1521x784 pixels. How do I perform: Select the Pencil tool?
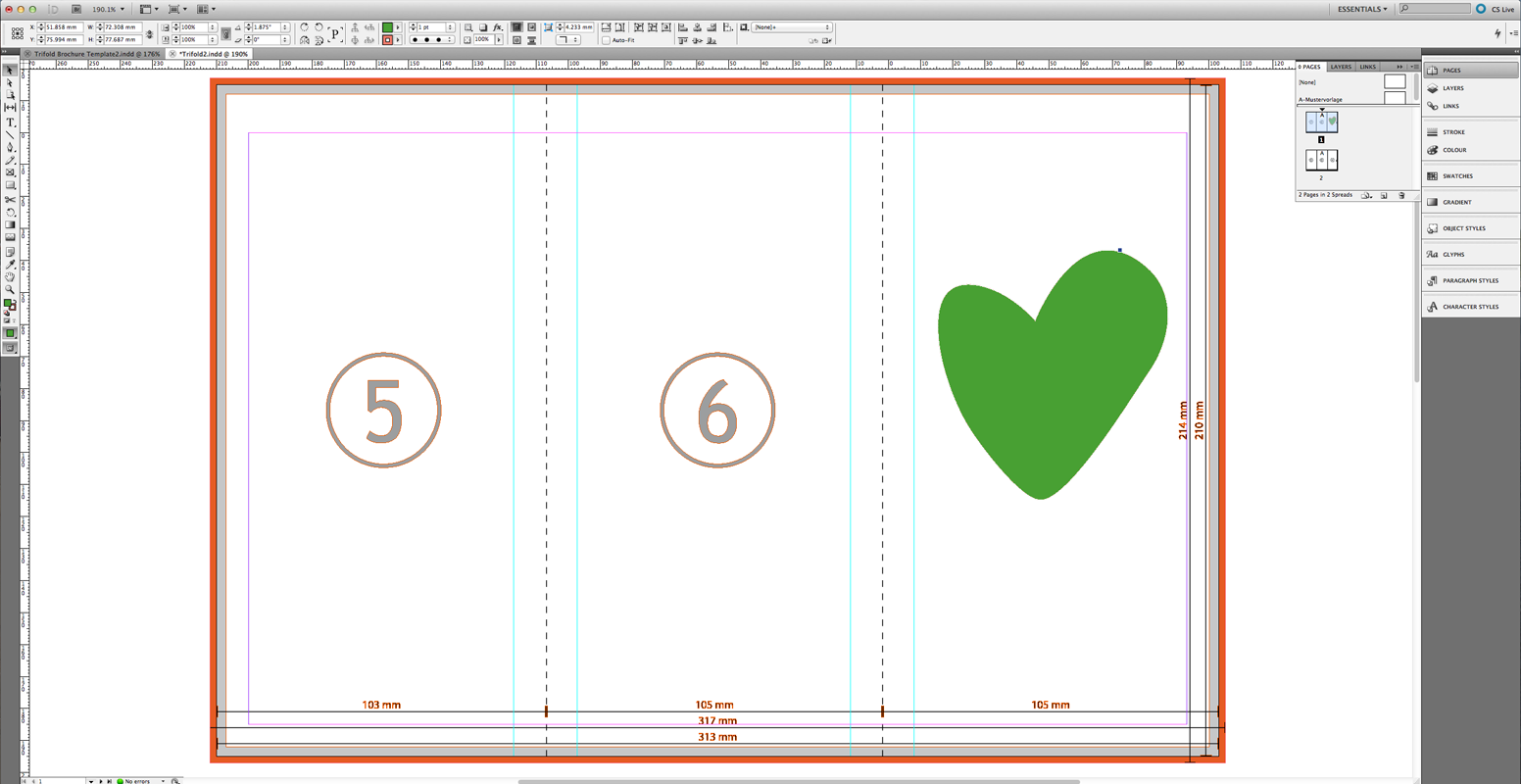point(11,161)
